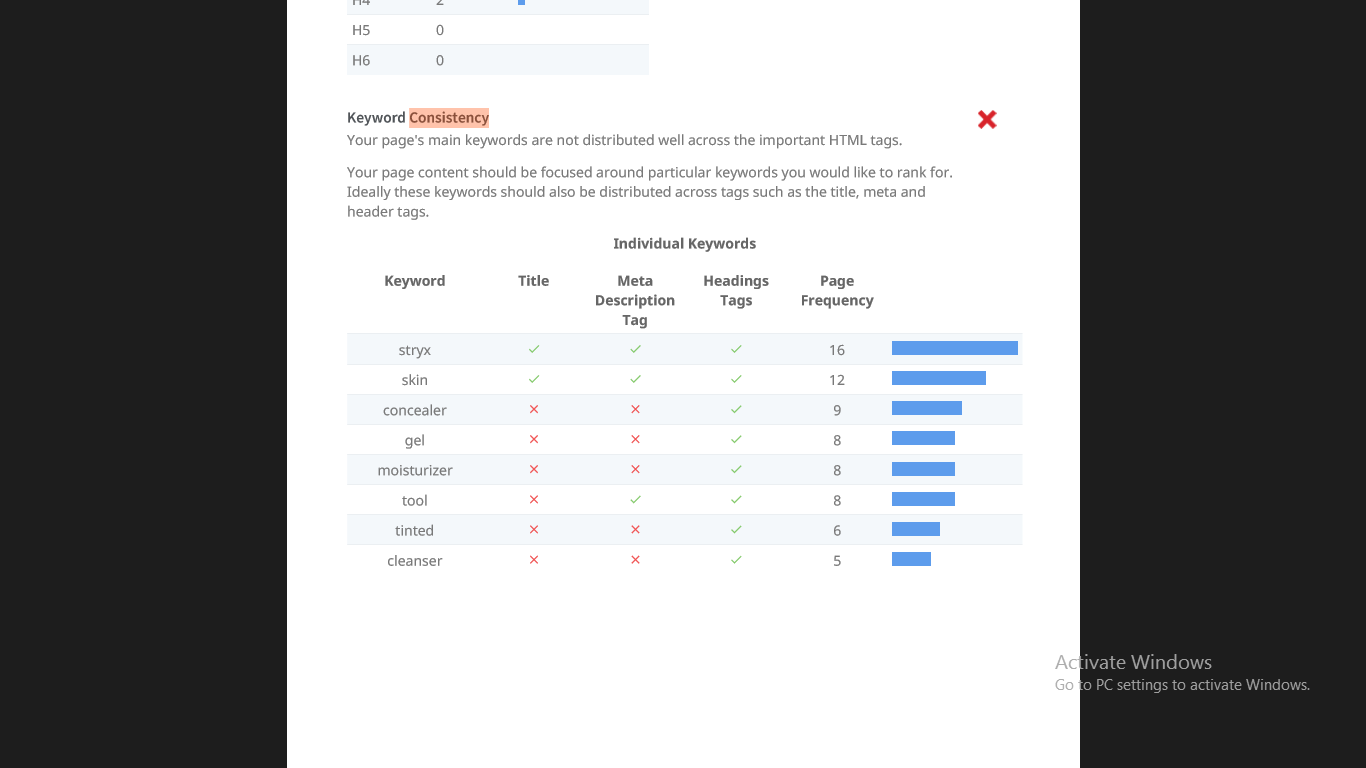1366x768 pixels.
Task: Click the cleanser page frequency bar
Action: 911,559
